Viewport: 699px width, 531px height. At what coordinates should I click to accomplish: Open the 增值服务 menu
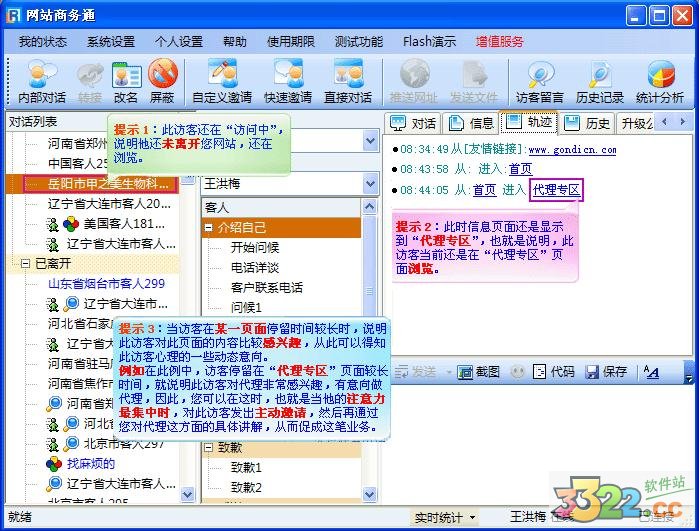click(499, 41)
